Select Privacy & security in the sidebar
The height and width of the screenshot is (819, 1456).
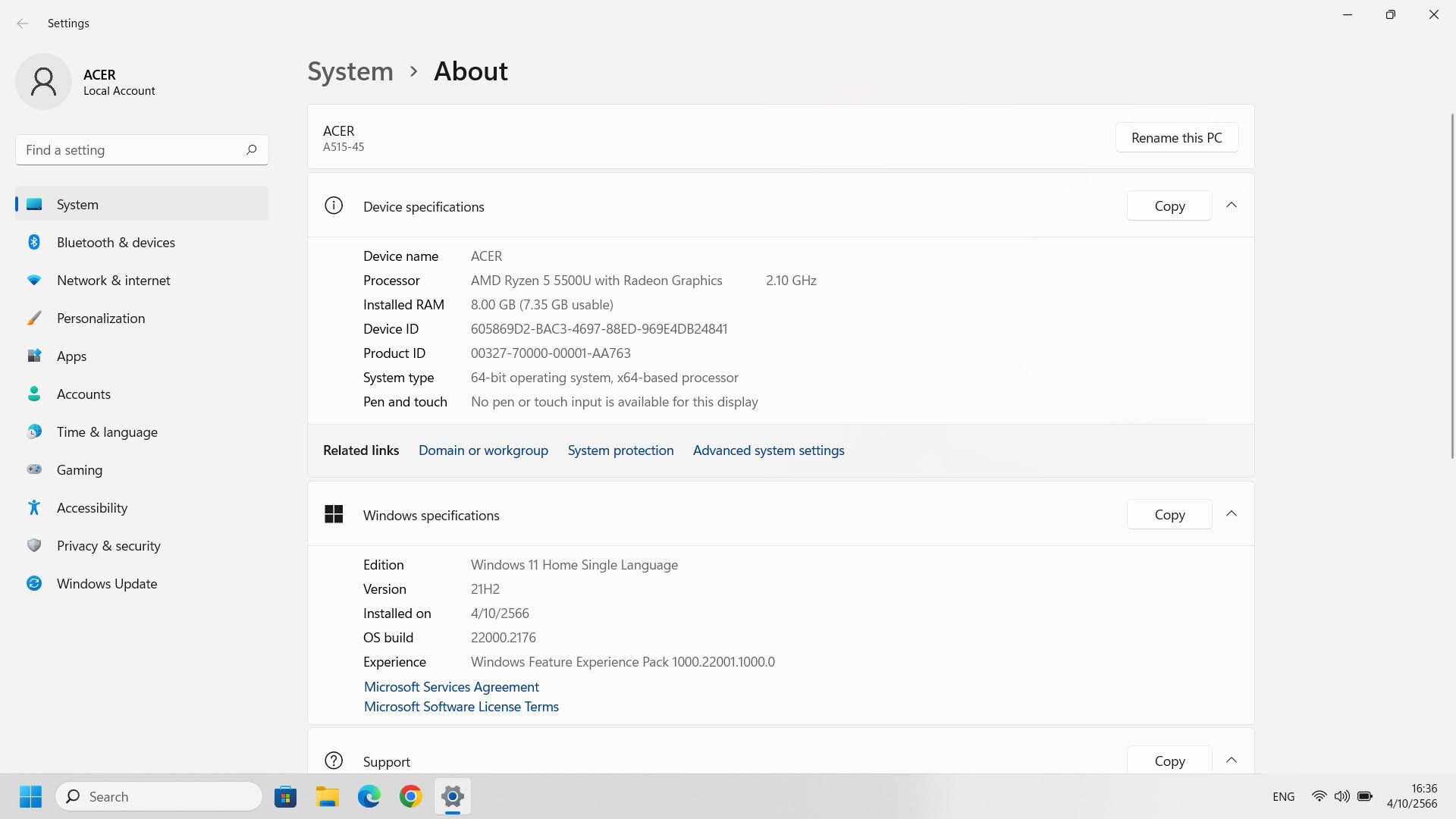pos(142,545)
